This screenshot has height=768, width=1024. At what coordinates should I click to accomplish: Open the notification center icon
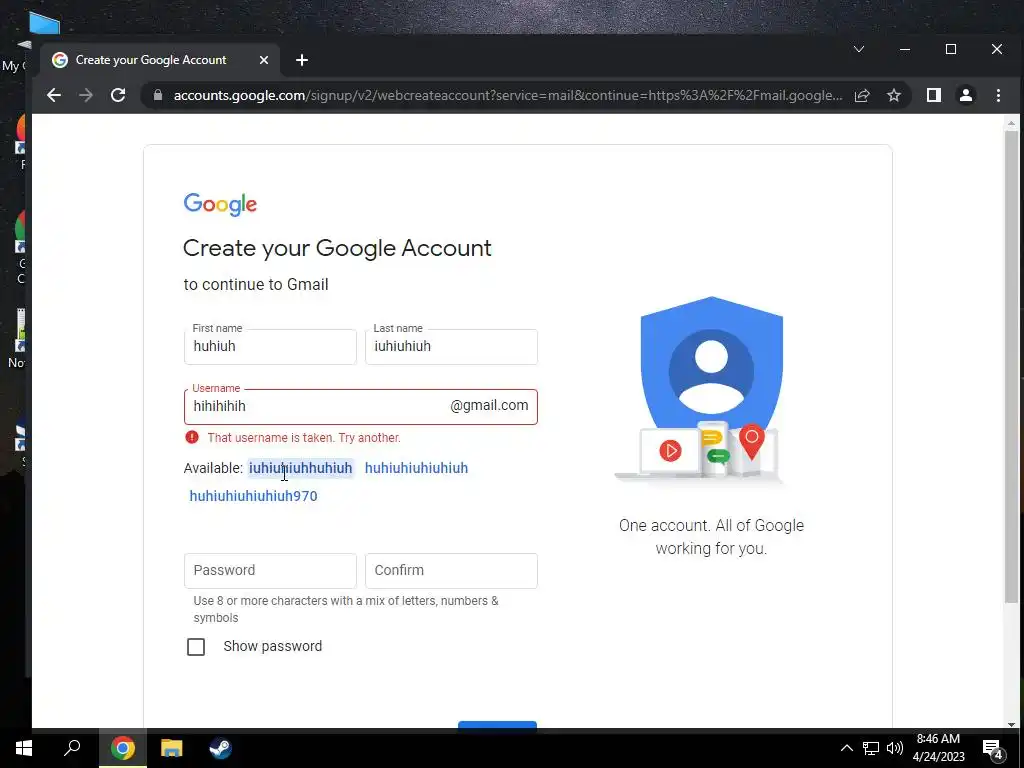pyautogui.click(x=992, y=748)
